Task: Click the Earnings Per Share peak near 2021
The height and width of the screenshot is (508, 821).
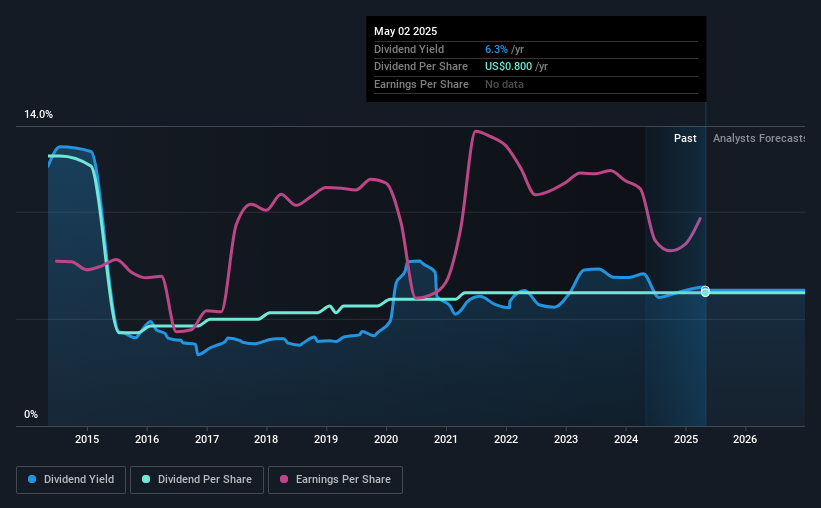Action: point(475,131)
